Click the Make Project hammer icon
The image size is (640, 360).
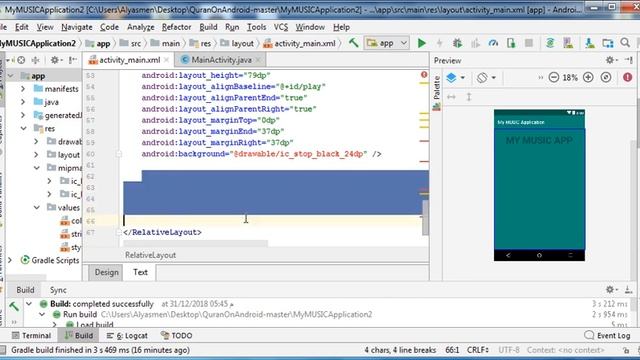(353, 42)
